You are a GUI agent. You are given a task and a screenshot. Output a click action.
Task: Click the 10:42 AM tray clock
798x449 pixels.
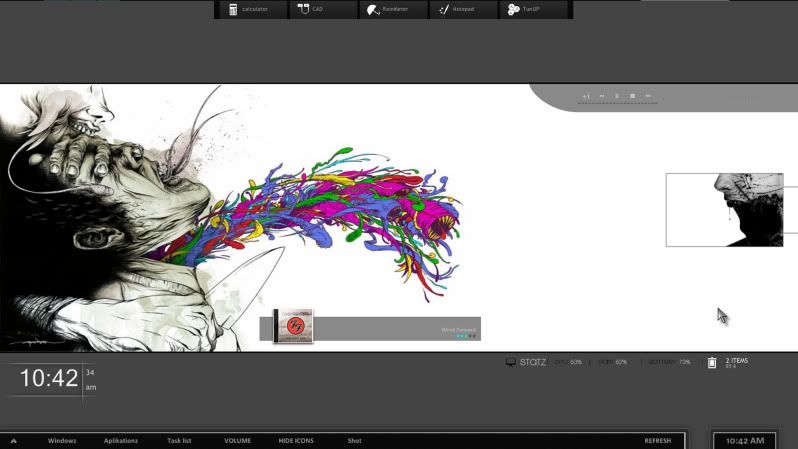pos(745,441)
